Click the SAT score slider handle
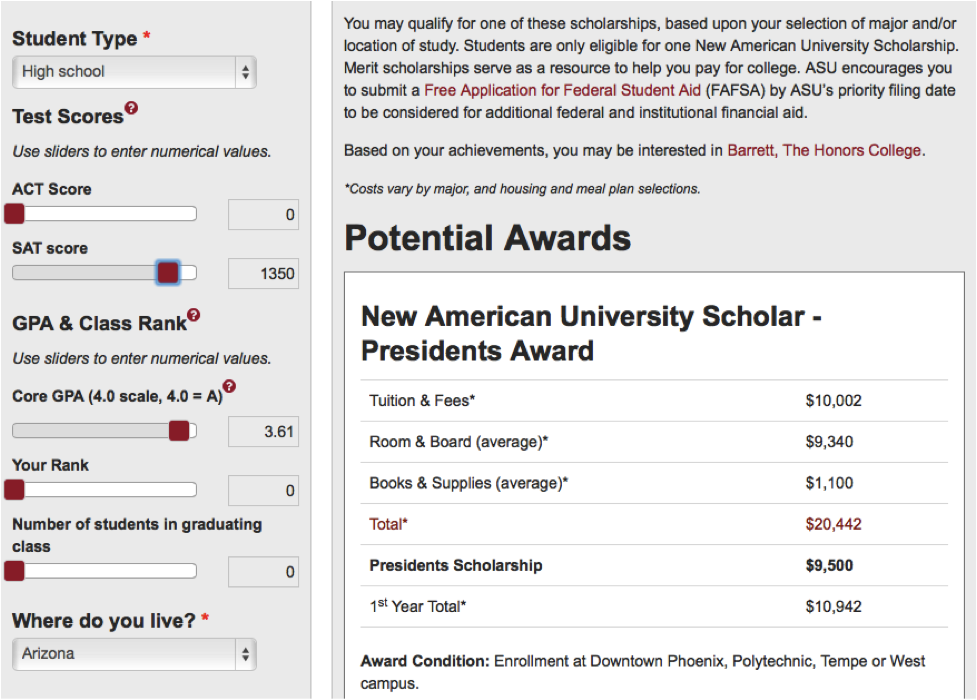This screenshot has width=977, height=700. [168, 272]
